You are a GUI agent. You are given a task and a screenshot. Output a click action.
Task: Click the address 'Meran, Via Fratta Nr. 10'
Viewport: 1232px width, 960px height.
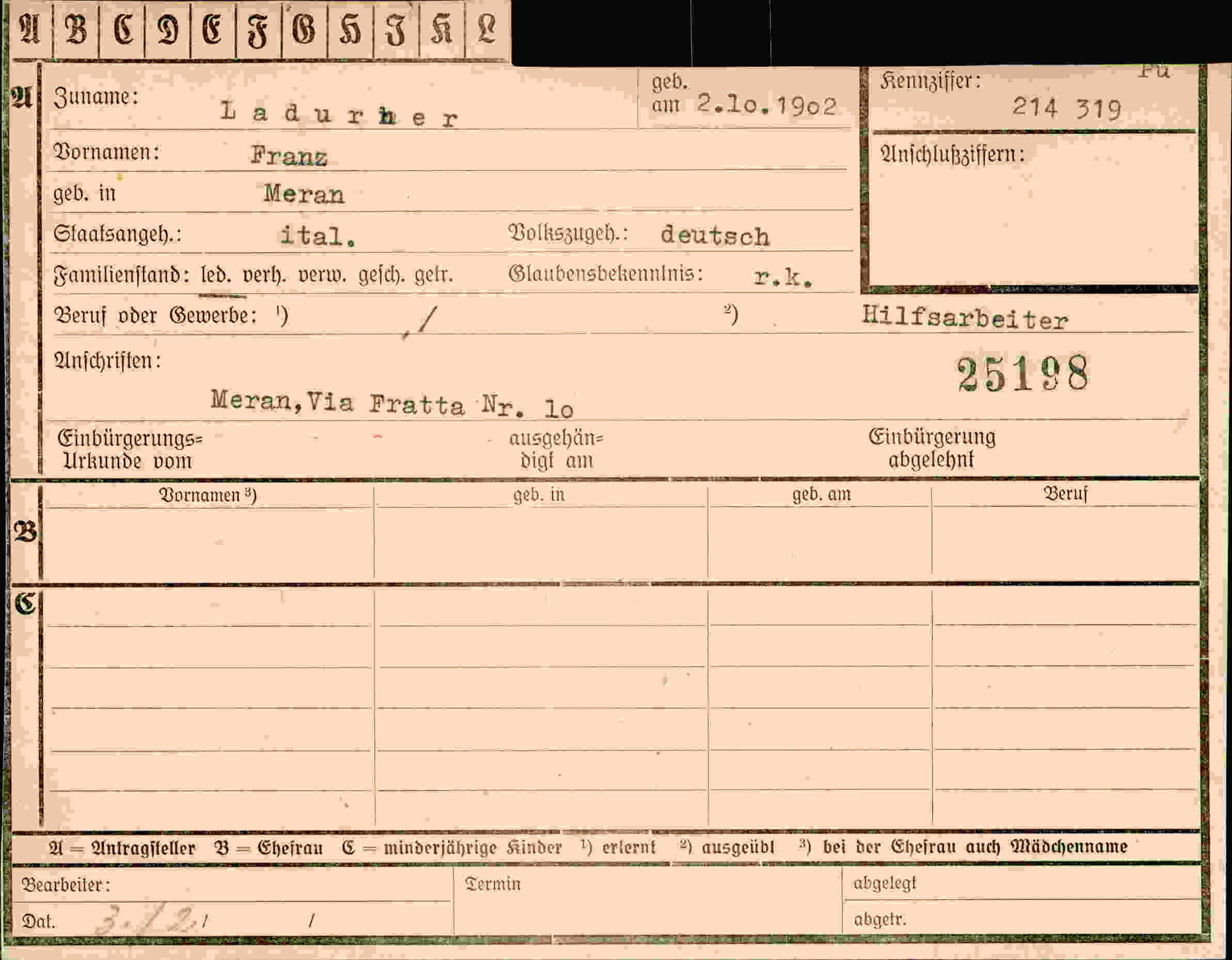click(x=392, y=404)
